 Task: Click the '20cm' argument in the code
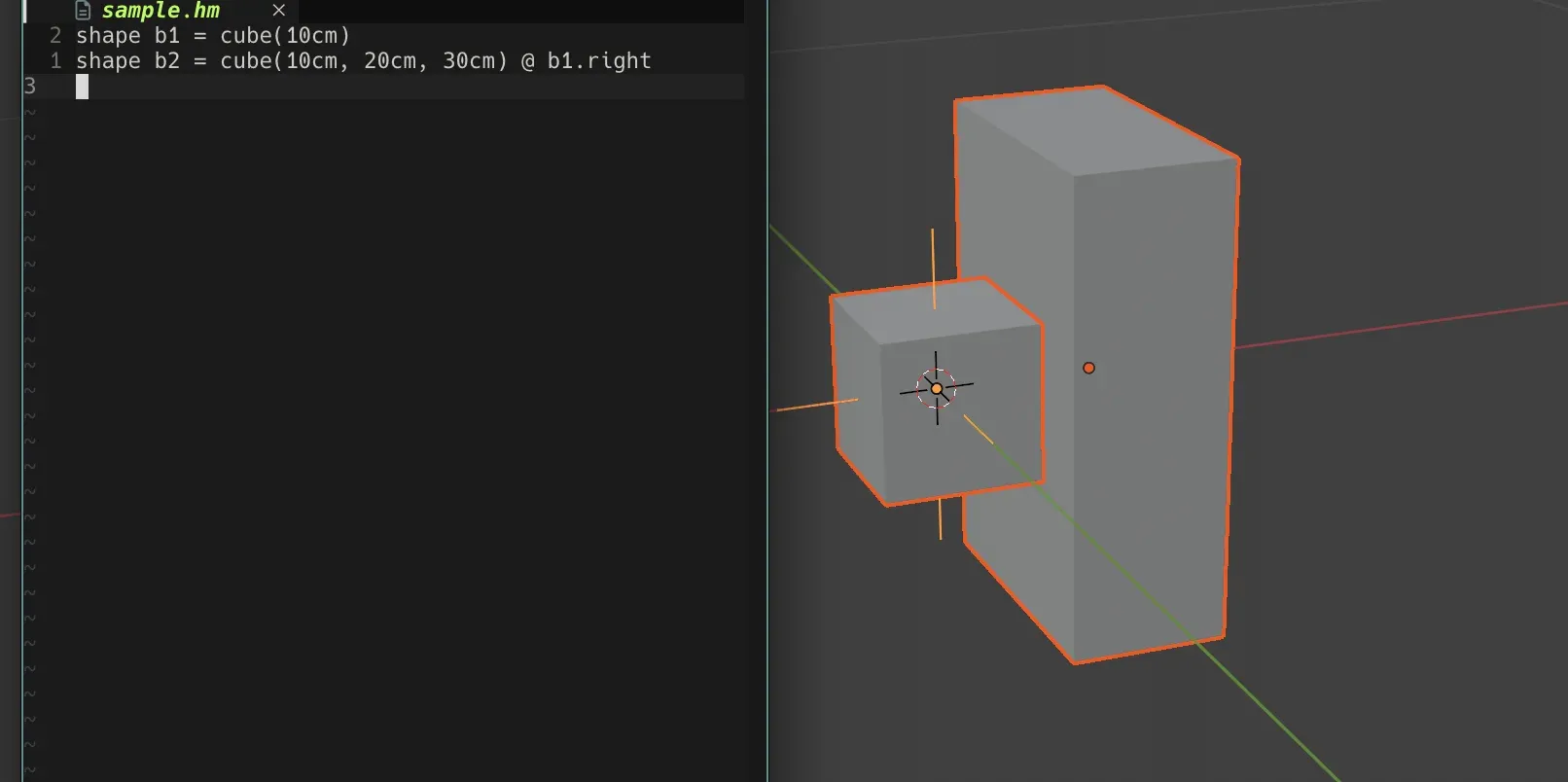click(390, 61)
